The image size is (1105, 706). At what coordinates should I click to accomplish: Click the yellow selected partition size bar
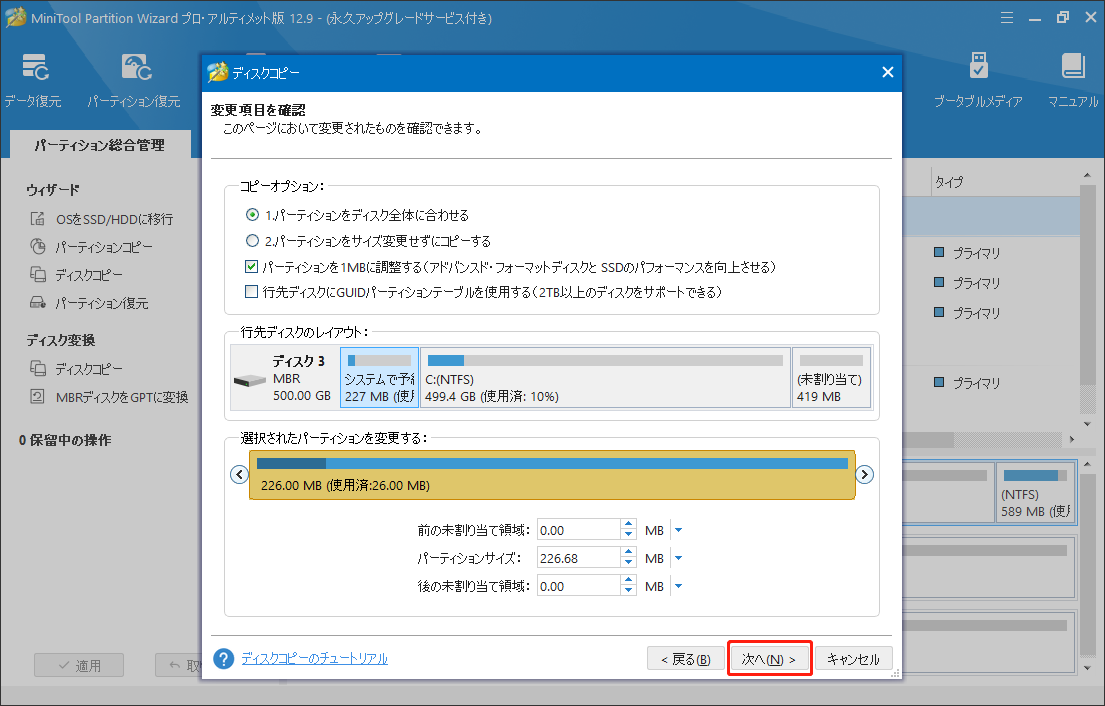pos(552,475)
